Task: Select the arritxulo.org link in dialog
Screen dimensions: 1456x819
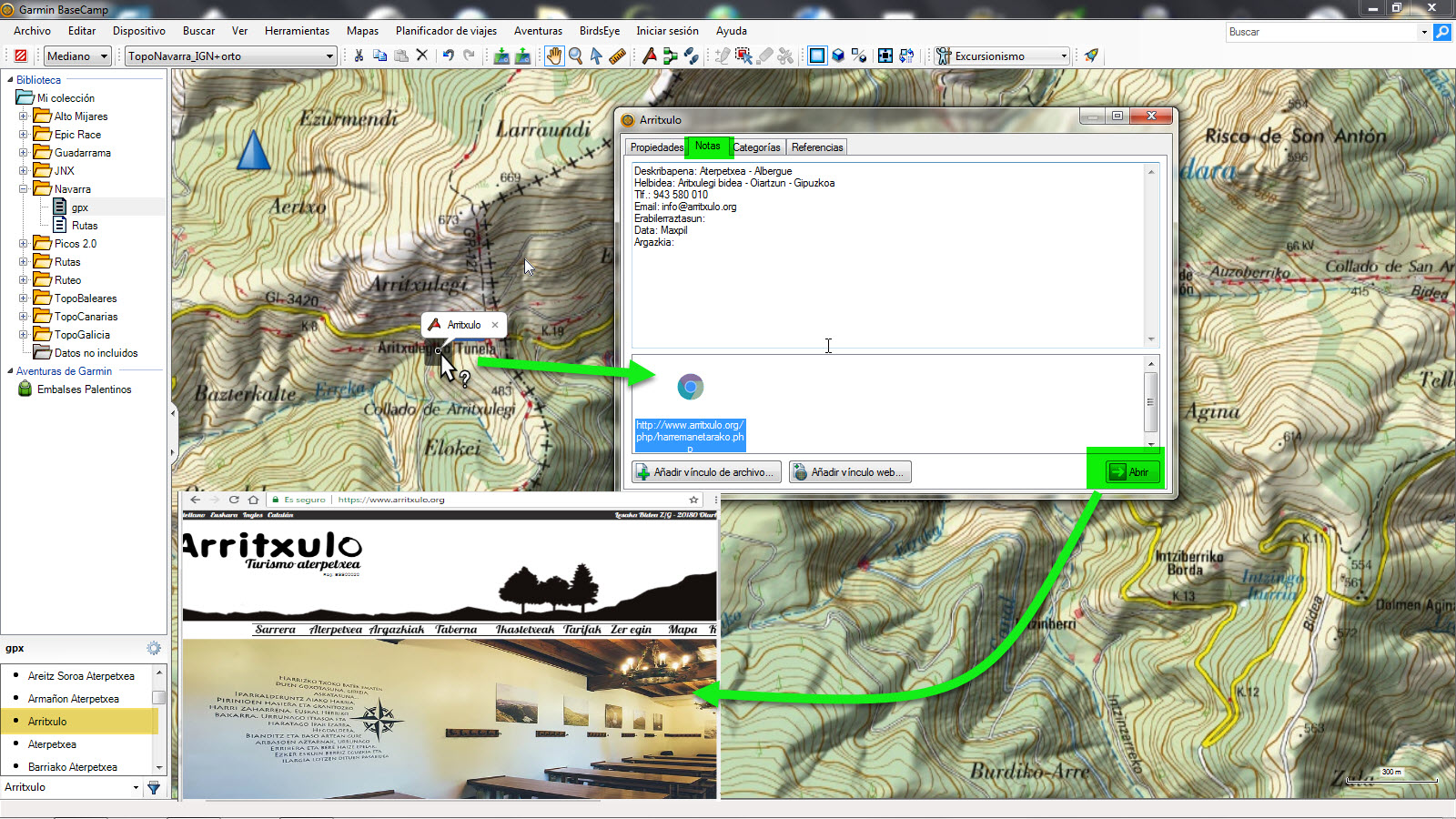Action: [x=690, y=435]
